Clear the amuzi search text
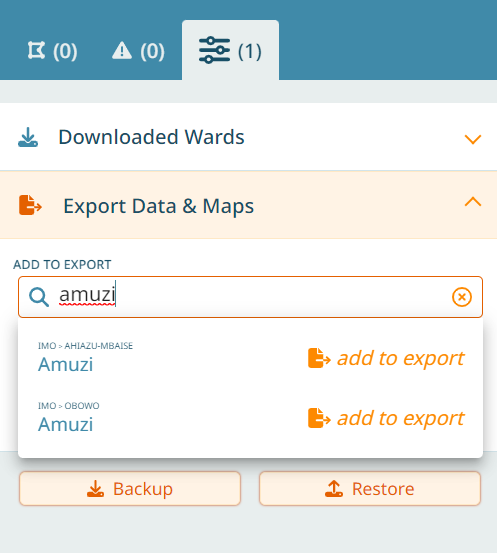Viewport: 497px width, 553px height. pos(462,297)
